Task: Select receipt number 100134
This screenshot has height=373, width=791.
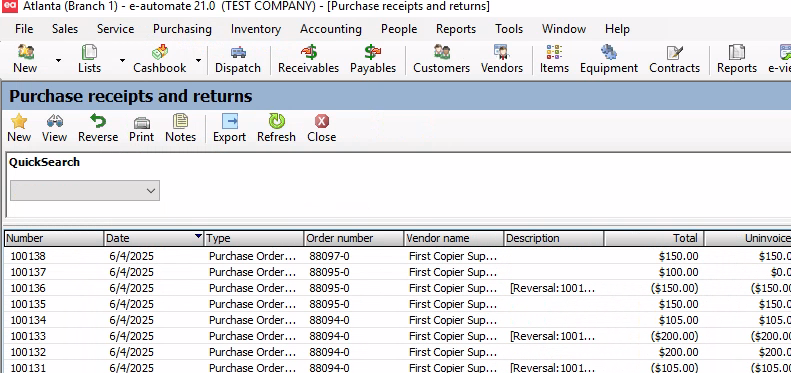Action: (28, 321)
